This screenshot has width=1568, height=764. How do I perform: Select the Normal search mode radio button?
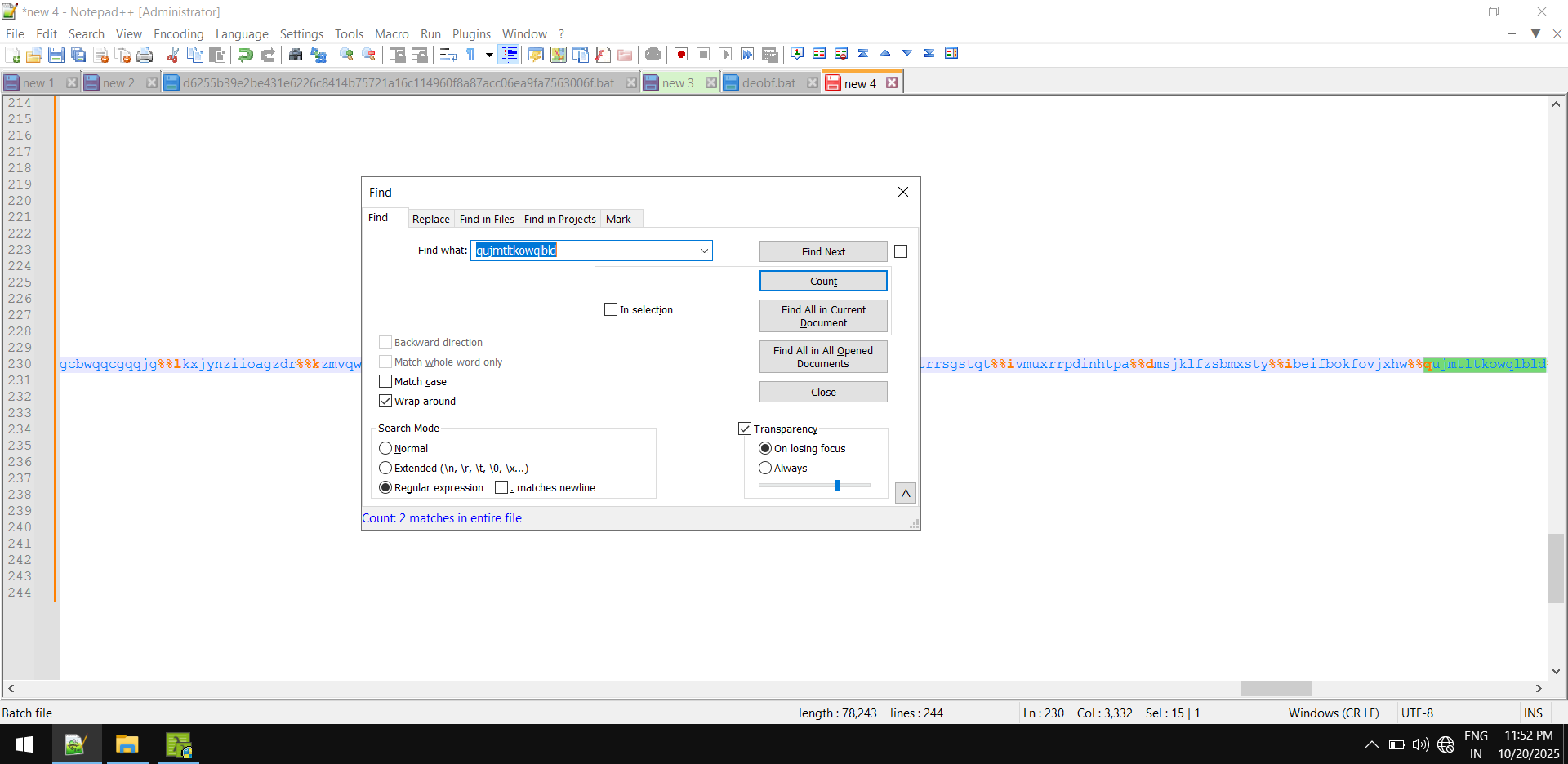tap(385, 448)
